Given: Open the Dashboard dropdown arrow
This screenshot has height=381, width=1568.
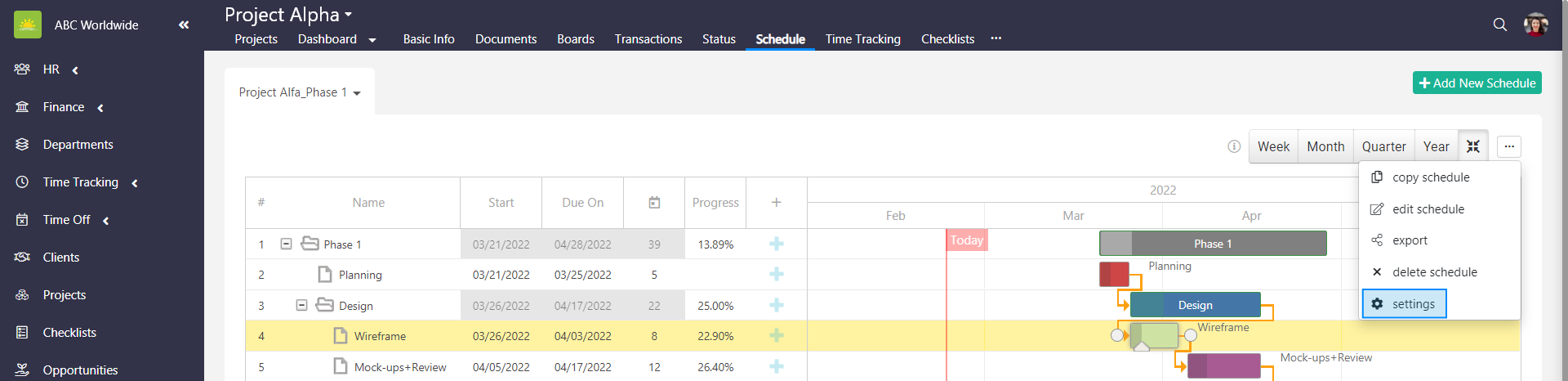Looking at the screenshot, I should coord(372,40).
